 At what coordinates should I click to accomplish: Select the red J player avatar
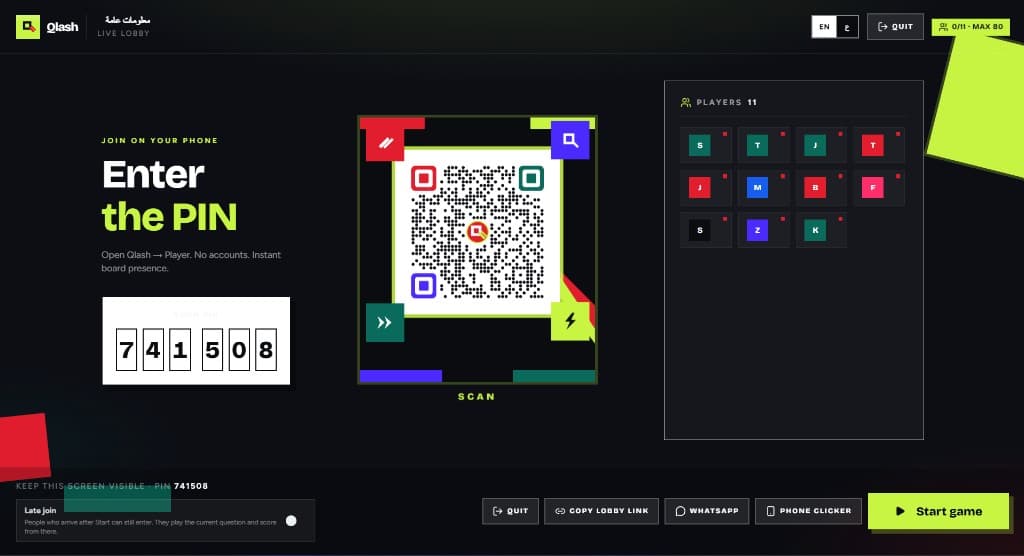pos(699,188)
